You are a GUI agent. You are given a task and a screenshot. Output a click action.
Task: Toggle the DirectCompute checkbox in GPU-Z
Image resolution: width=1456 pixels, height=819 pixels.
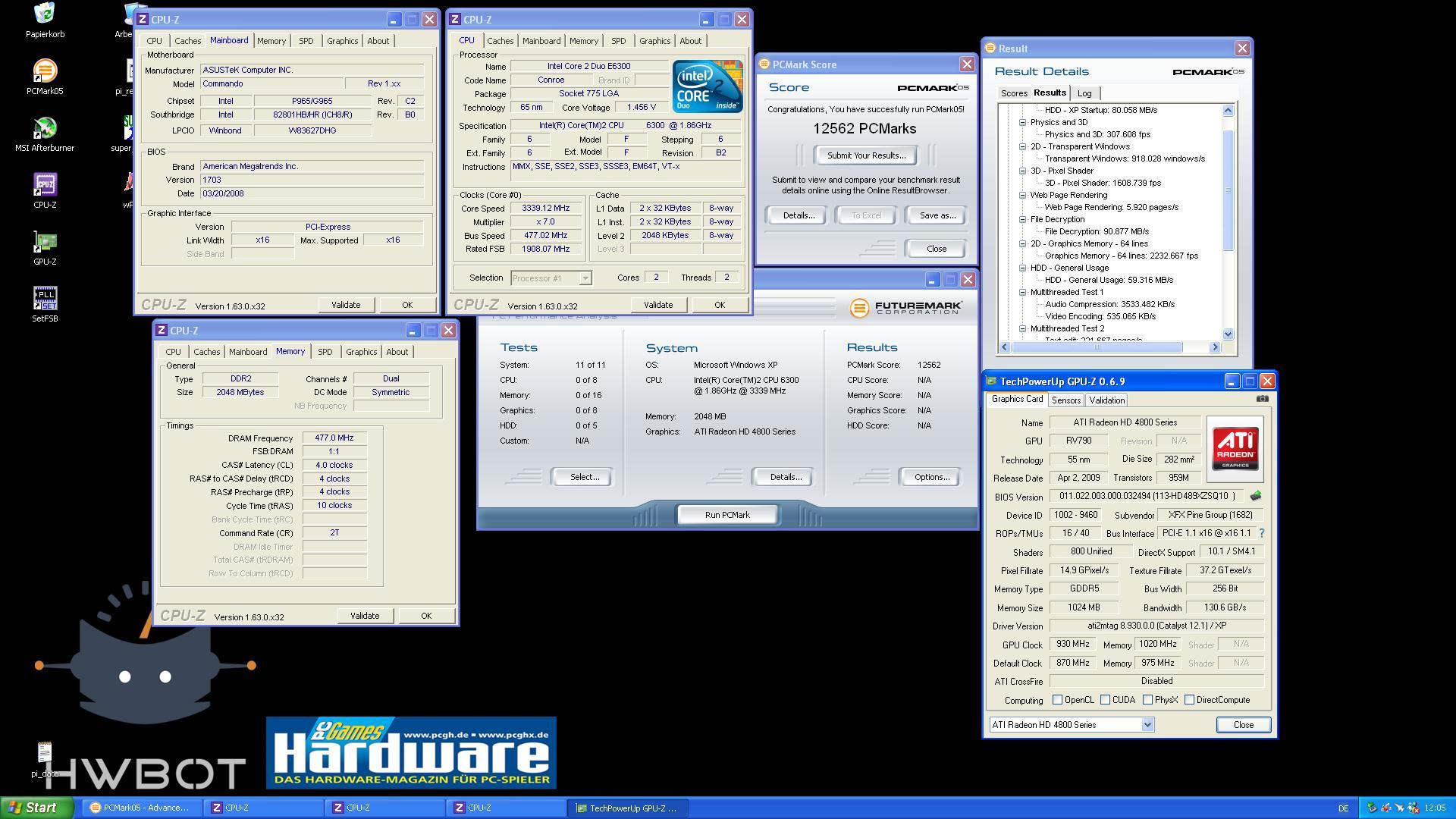coord(1189,700)
